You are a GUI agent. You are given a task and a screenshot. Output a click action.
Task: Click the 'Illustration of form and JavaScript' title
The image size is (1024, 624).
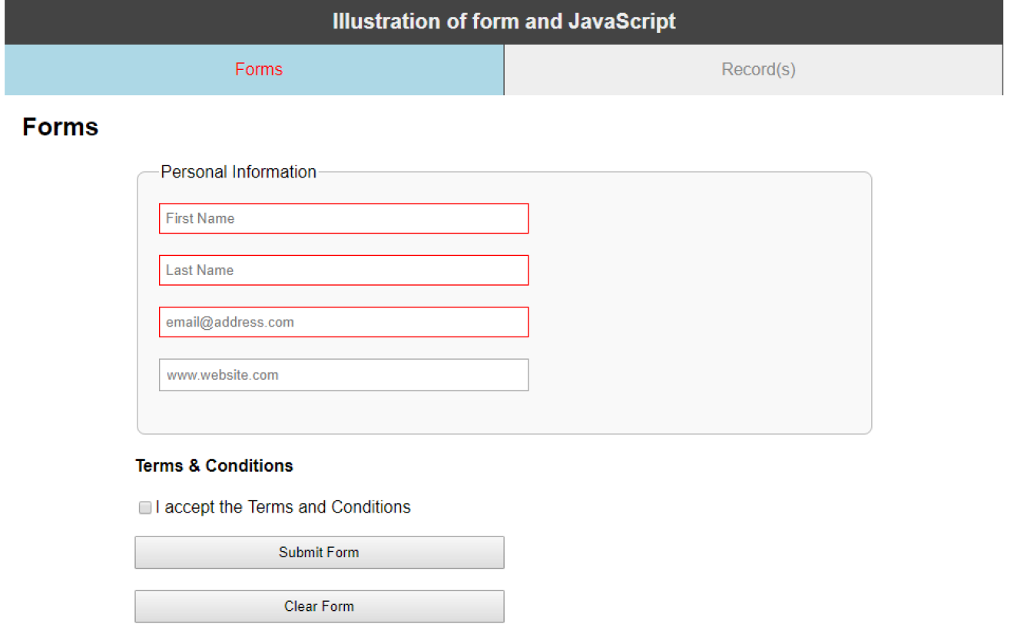[504, 22]
